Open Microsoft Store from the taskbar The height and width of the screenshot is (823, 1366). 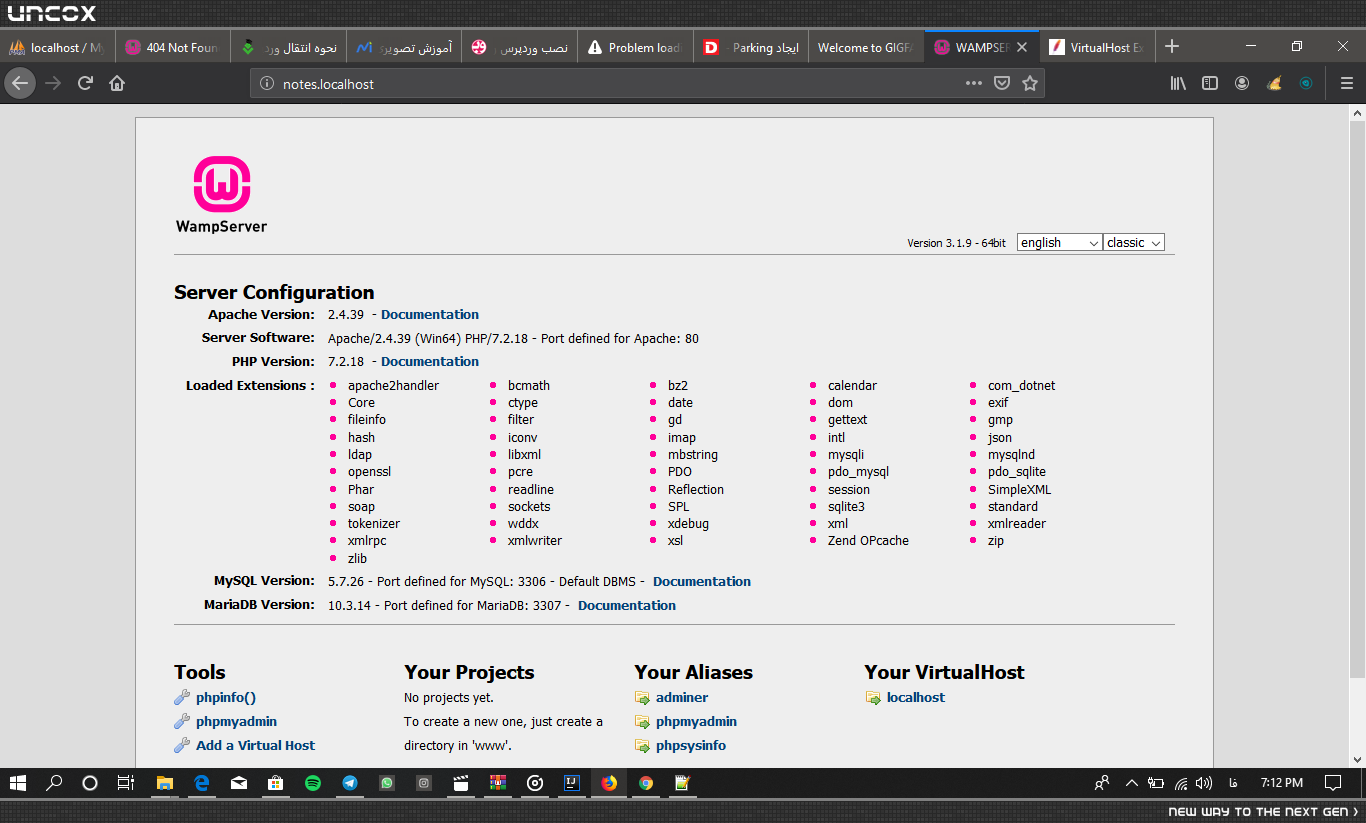pyautogui.click(x=276, y=783)
